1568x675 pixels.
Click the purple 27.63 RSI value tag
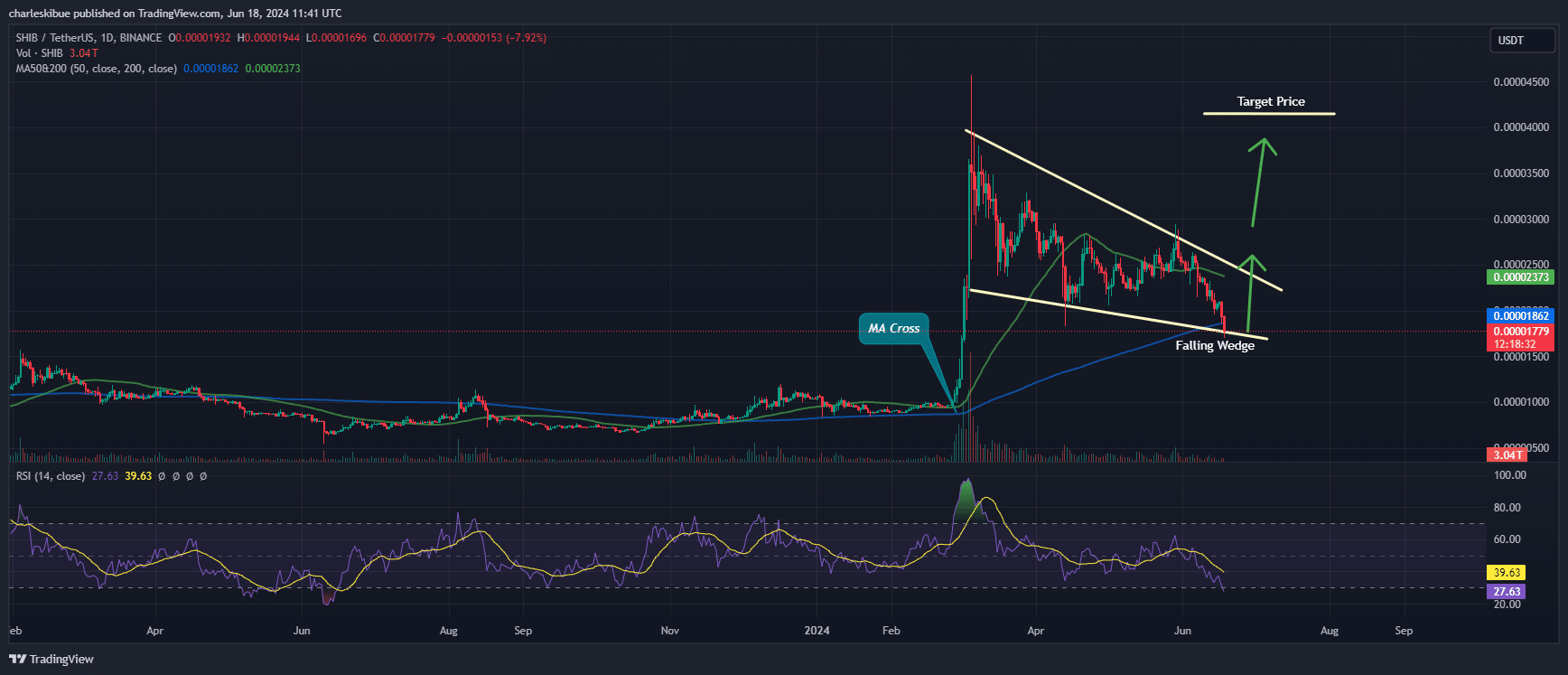coord(1507,592)
